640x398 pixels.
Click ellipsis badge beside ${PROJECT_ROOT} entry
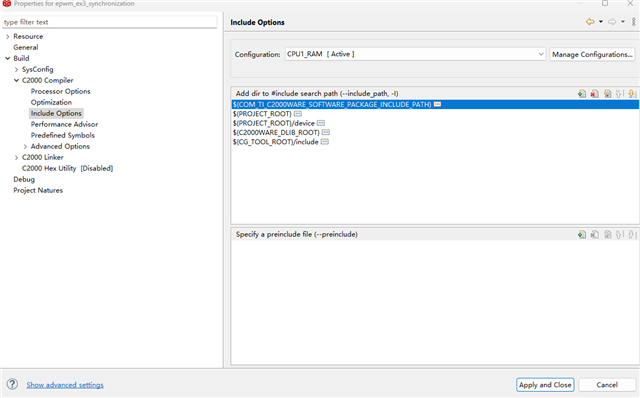pyautogui.click(x=298, y=113)
